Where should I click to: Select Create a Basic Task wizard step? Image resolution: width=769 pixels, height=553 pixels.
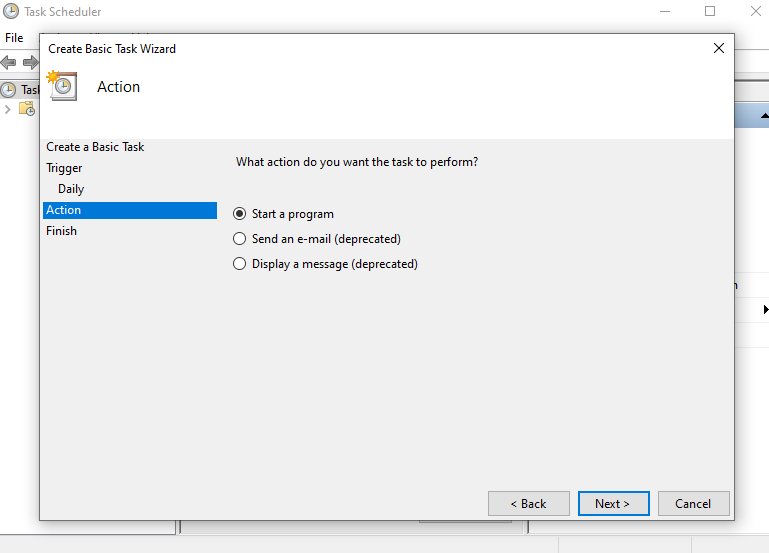coord(95,147)
